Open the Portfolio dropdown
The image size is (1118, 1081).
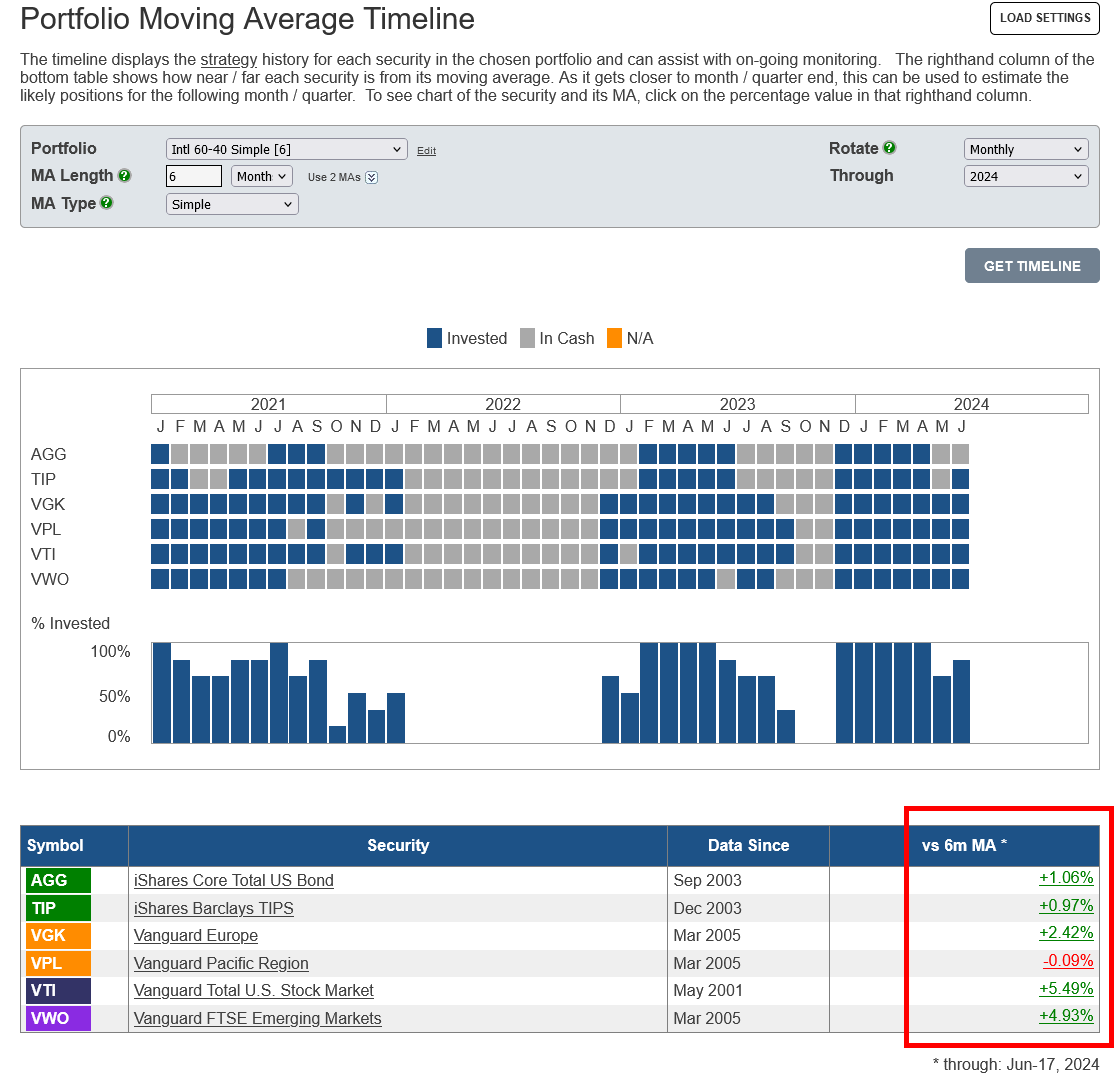point(286,149)
